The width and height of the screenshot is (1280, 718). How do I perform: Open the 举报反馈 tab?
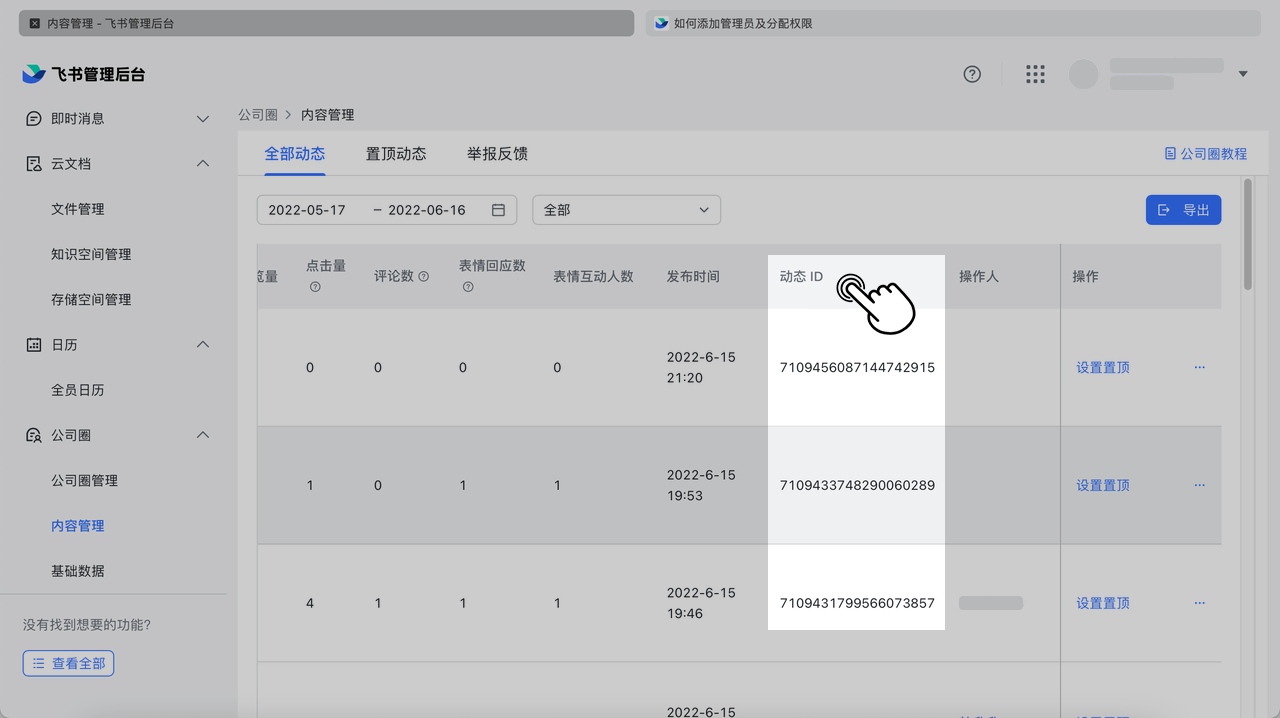[497, 153]
